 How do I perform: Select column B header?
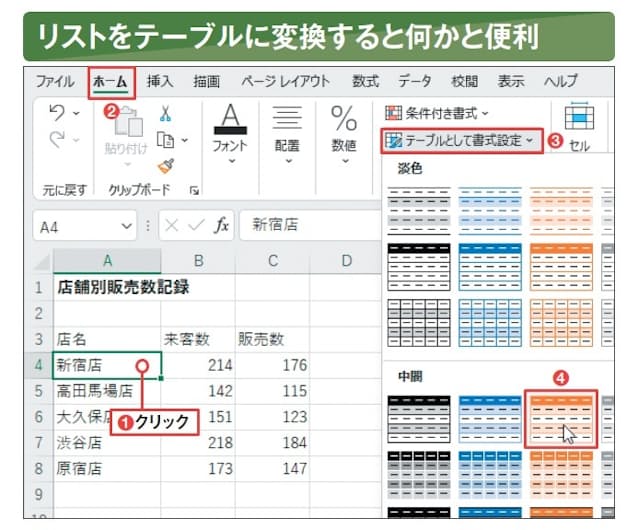pos(198,261)
